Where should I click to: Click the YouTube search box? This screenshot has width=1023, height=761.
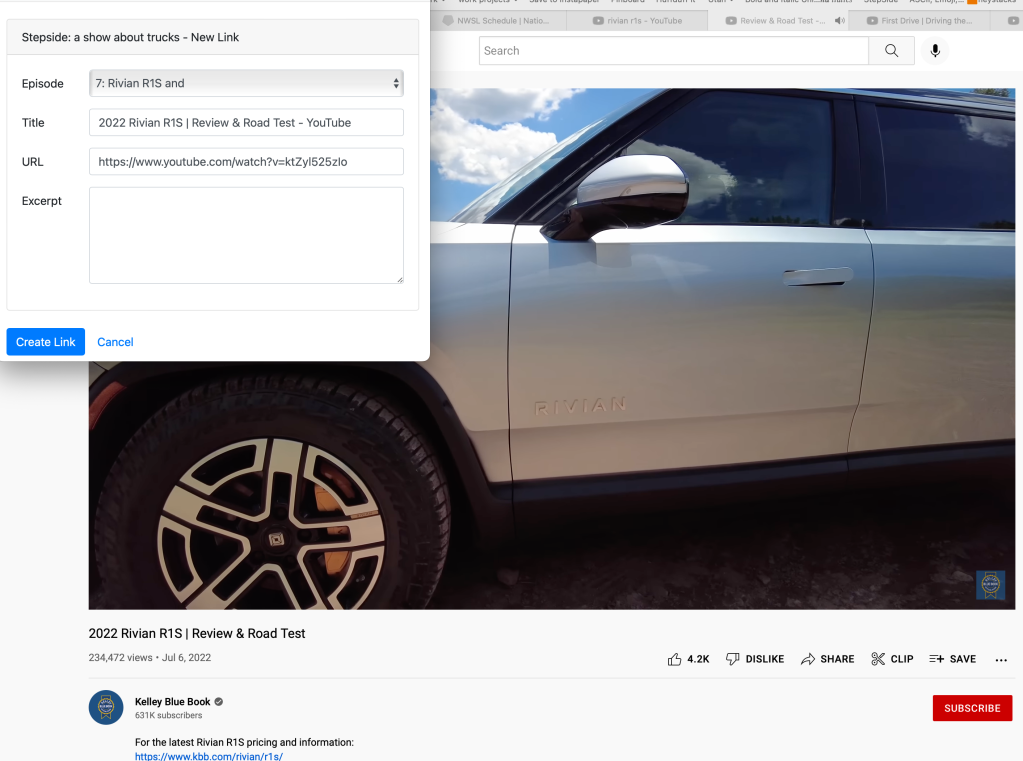coord(673,51)
